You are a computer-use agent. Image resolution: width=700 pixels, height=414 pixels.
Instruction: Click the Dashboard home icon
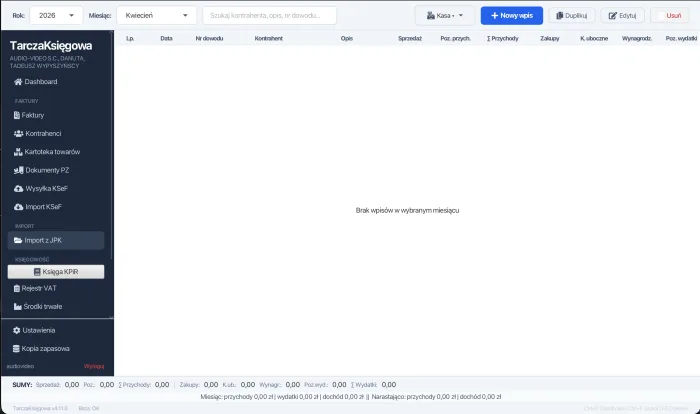17,81
